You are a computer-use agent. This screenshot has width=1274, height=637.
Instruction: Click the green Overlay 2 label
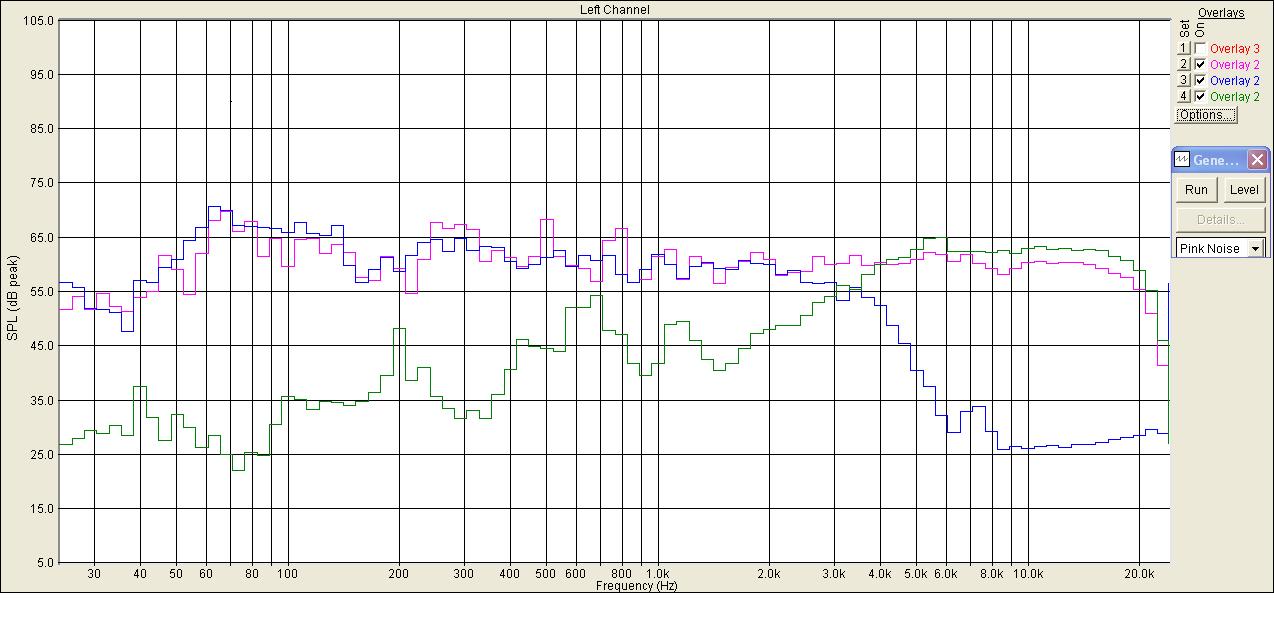pos(1235,96)
